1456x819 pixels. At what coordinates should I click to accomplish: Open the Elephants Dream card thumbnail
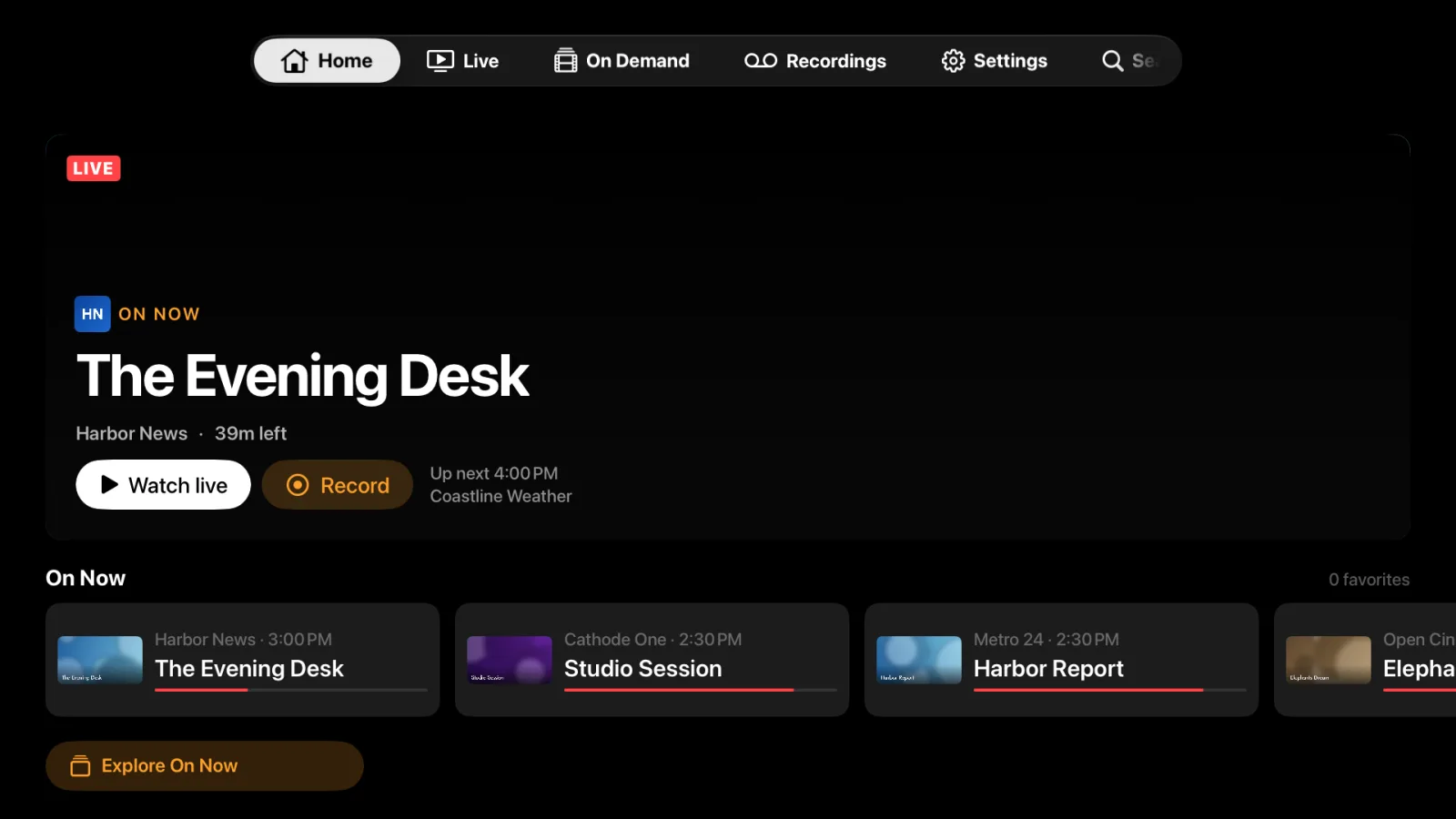(1329, 660)
